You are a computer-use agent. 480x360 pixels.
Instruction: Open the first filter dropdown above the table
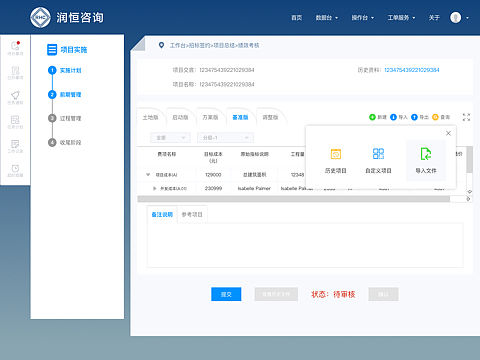[170, 138]
